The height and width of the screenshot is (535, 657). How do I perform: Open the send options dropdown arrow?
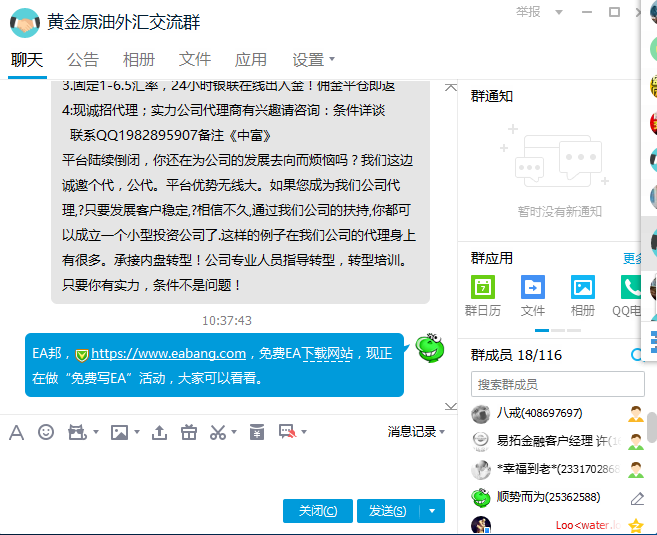(432, 511)
